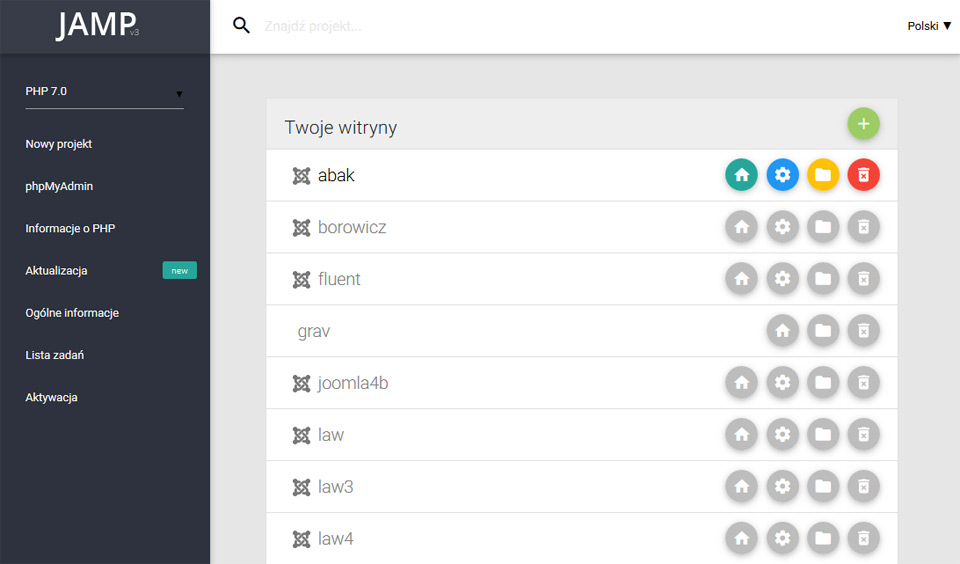Image resolution: width=960 pixels, height=564 pixels.
Task: Delete the abak site with red trash
Action: (863, 175)
